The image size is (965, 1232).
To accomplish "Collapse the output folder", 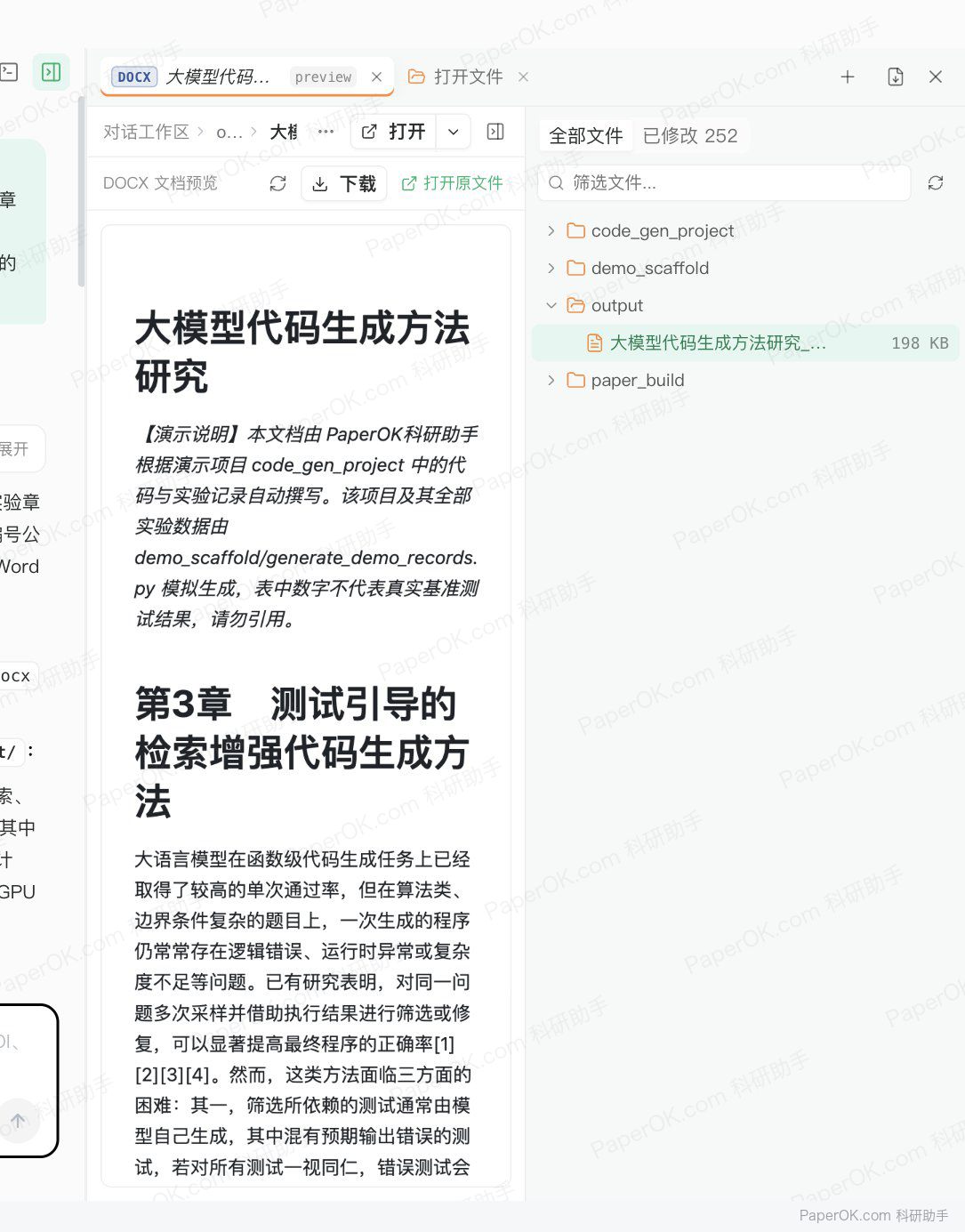I will pos(551,305).
